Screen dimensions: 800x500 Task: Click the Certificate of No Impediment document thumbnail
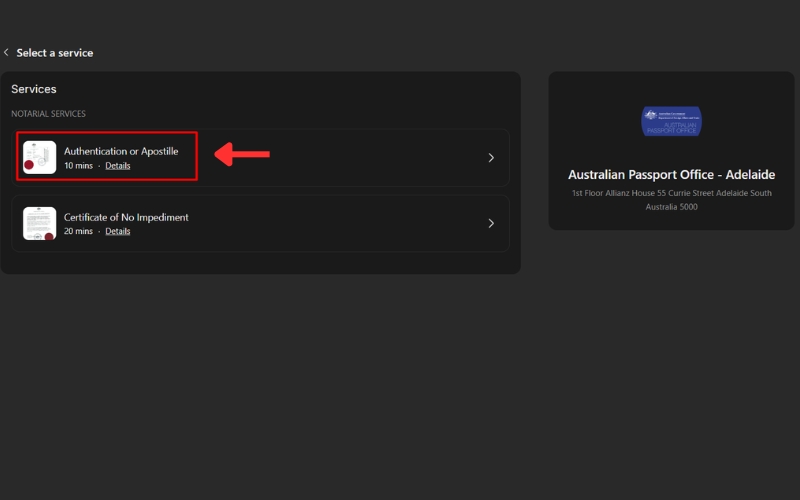coord(40,223)
